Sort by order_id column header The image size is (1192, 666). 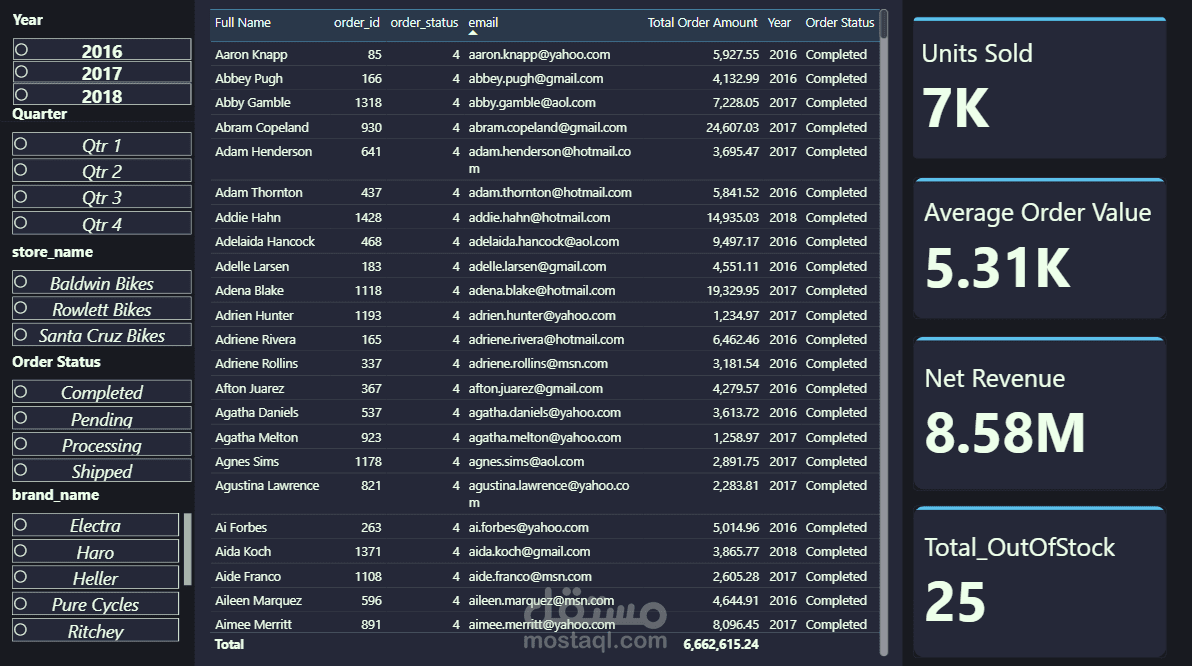(357, 23)
